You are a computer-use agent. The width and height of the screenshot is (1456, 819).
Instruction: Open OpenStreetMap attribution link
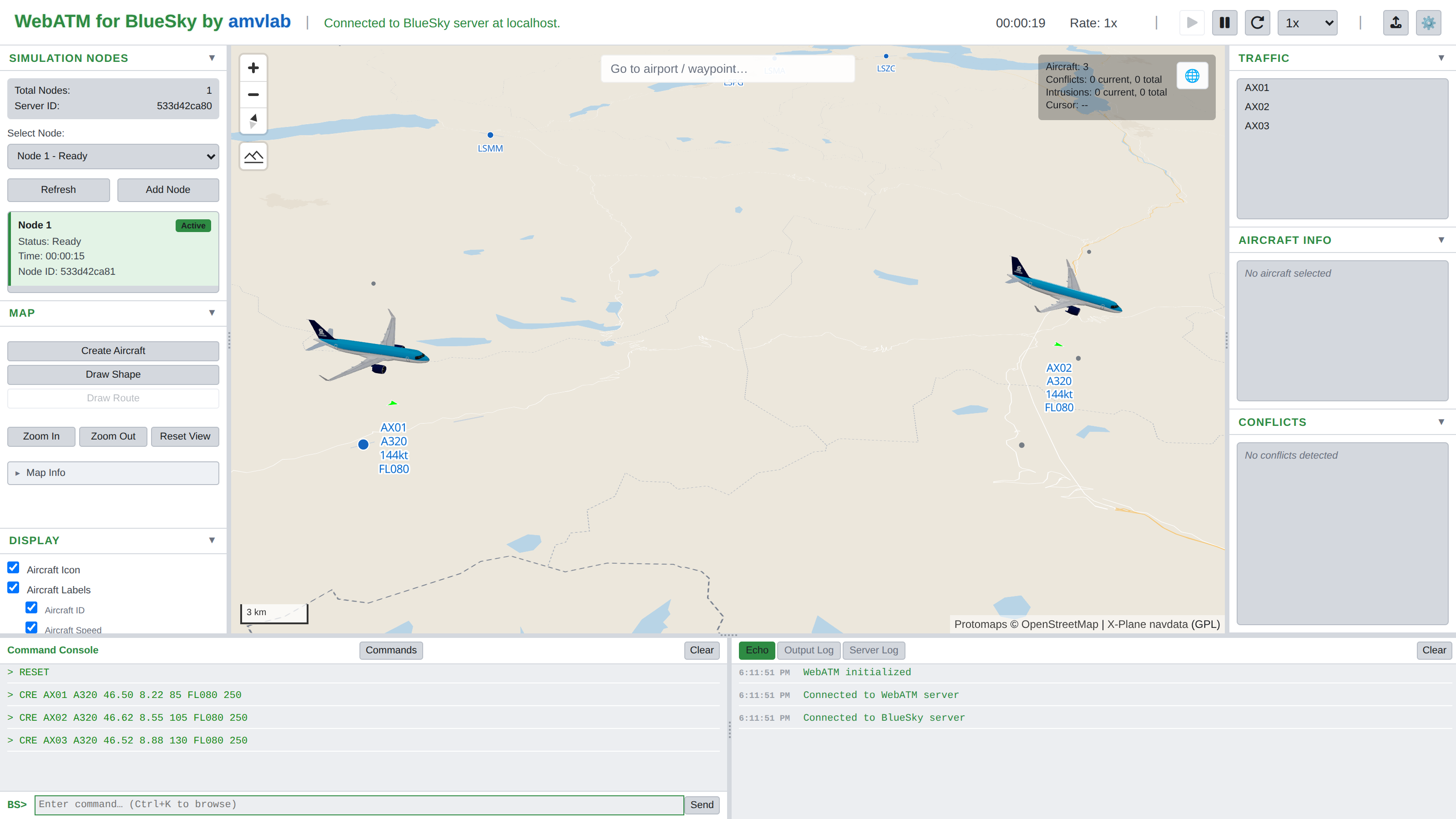(x=1059, y=624)
